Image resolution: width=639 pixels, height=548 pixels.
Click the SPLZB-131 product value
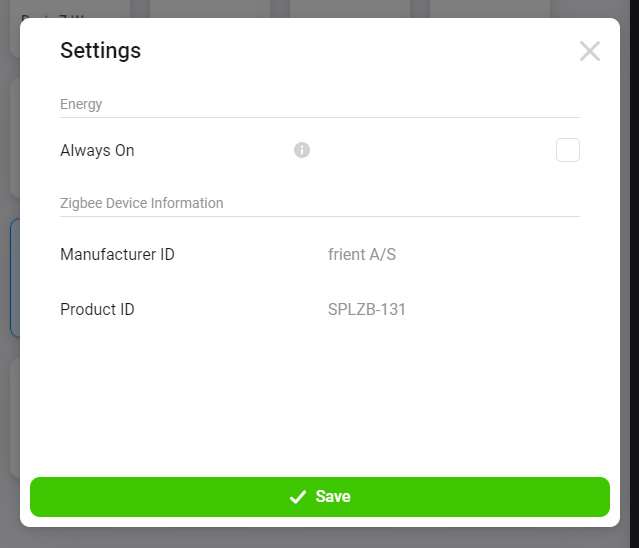367,310
